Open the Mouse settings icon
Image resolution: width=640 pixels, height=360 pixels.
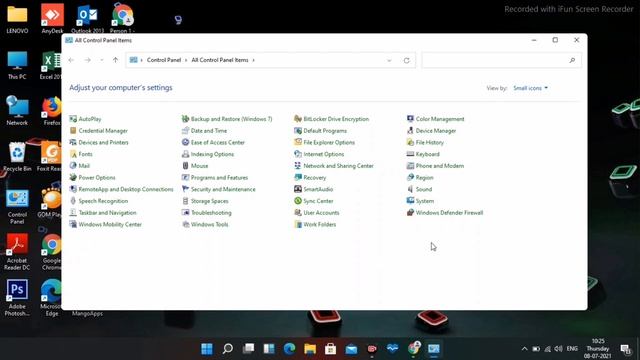click(185, 166)
